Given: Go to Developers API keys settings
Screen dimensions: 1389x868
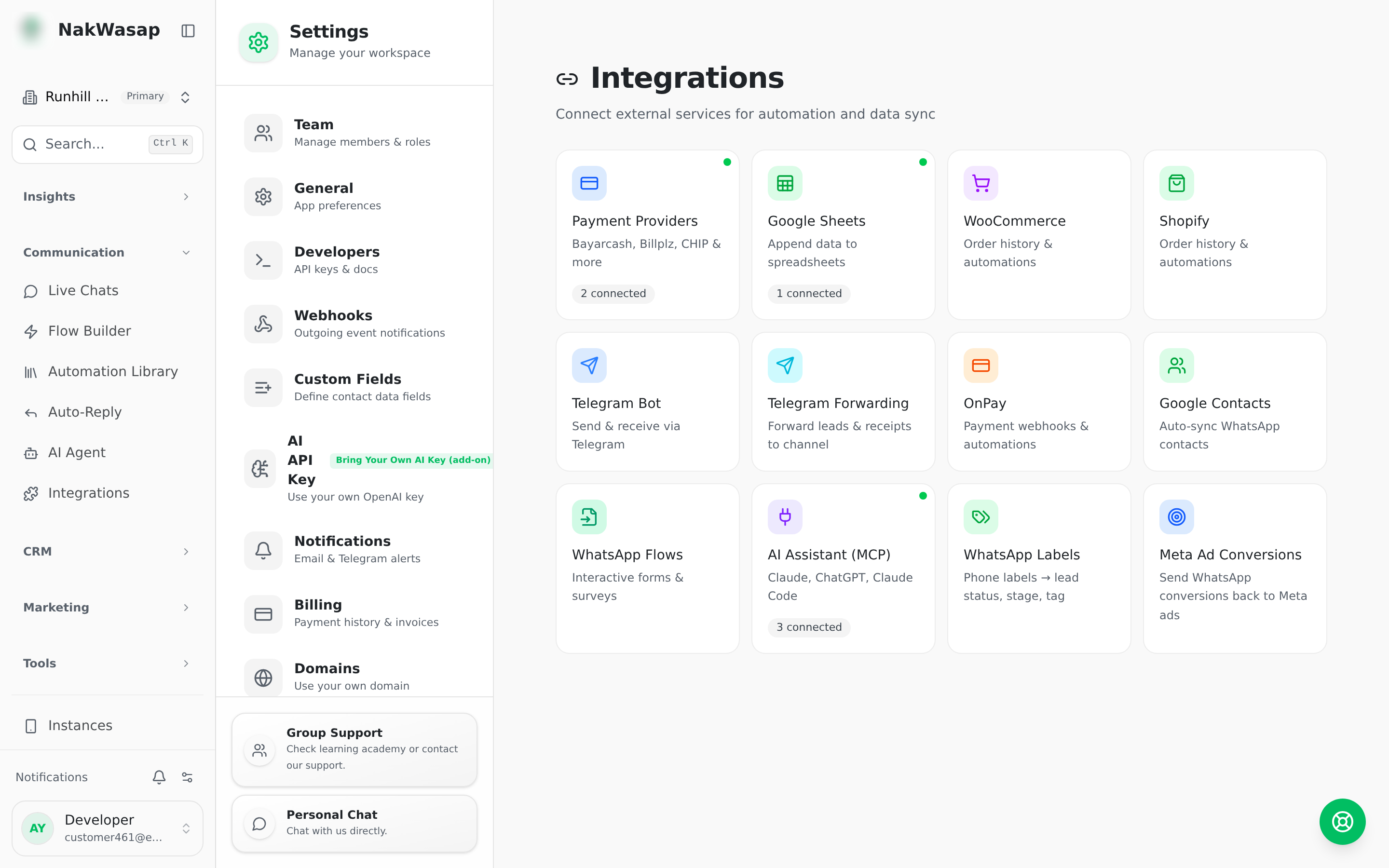Looking at the screenshot, I should 354,260.
